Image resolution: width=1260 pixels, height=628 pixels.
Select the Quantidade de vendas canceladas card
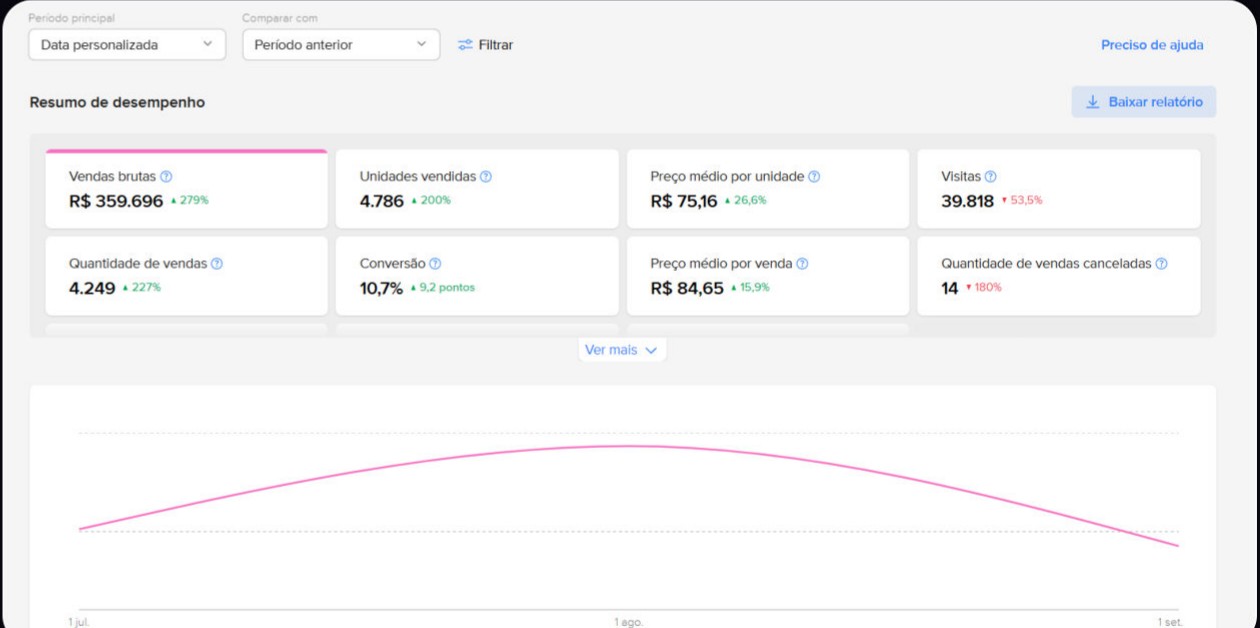click(1058, 276)
